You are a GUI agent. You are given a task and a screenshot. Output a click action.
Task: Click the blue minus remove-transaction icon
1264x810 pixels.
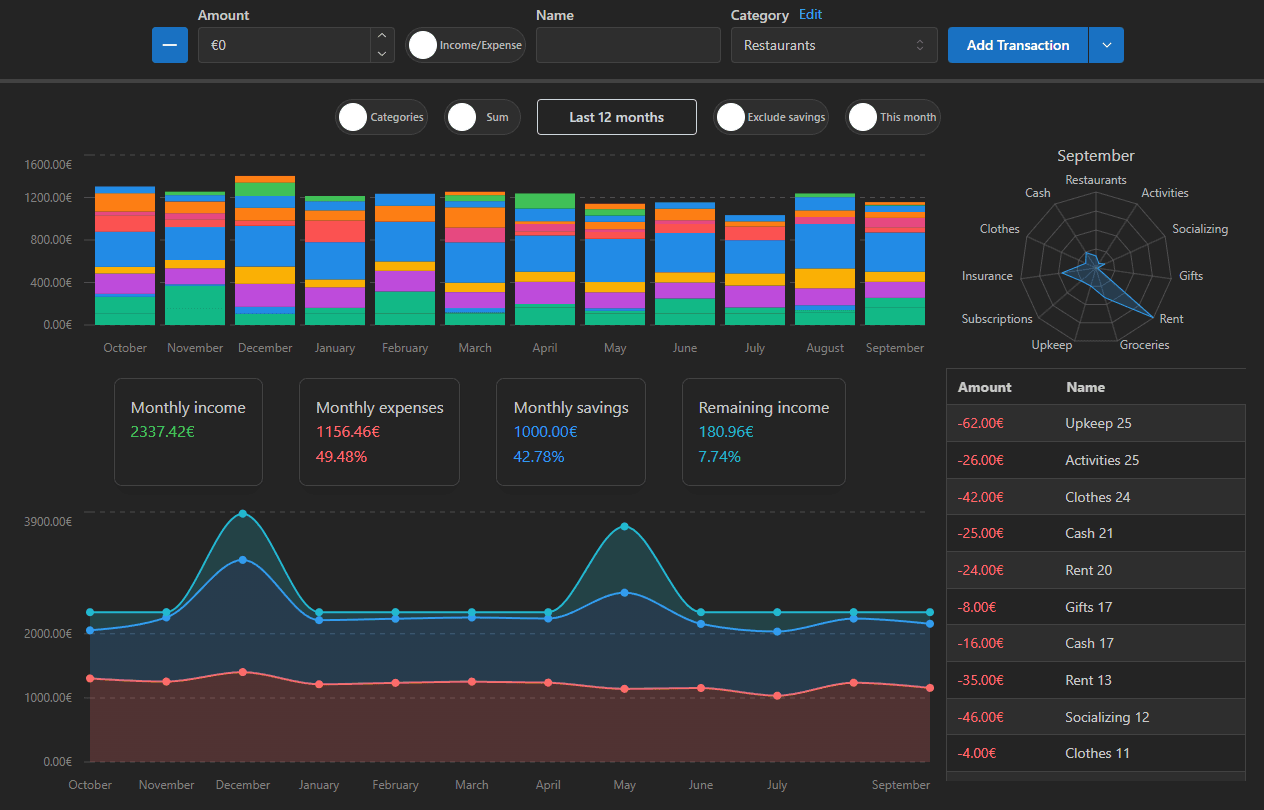tap(169, 45)
